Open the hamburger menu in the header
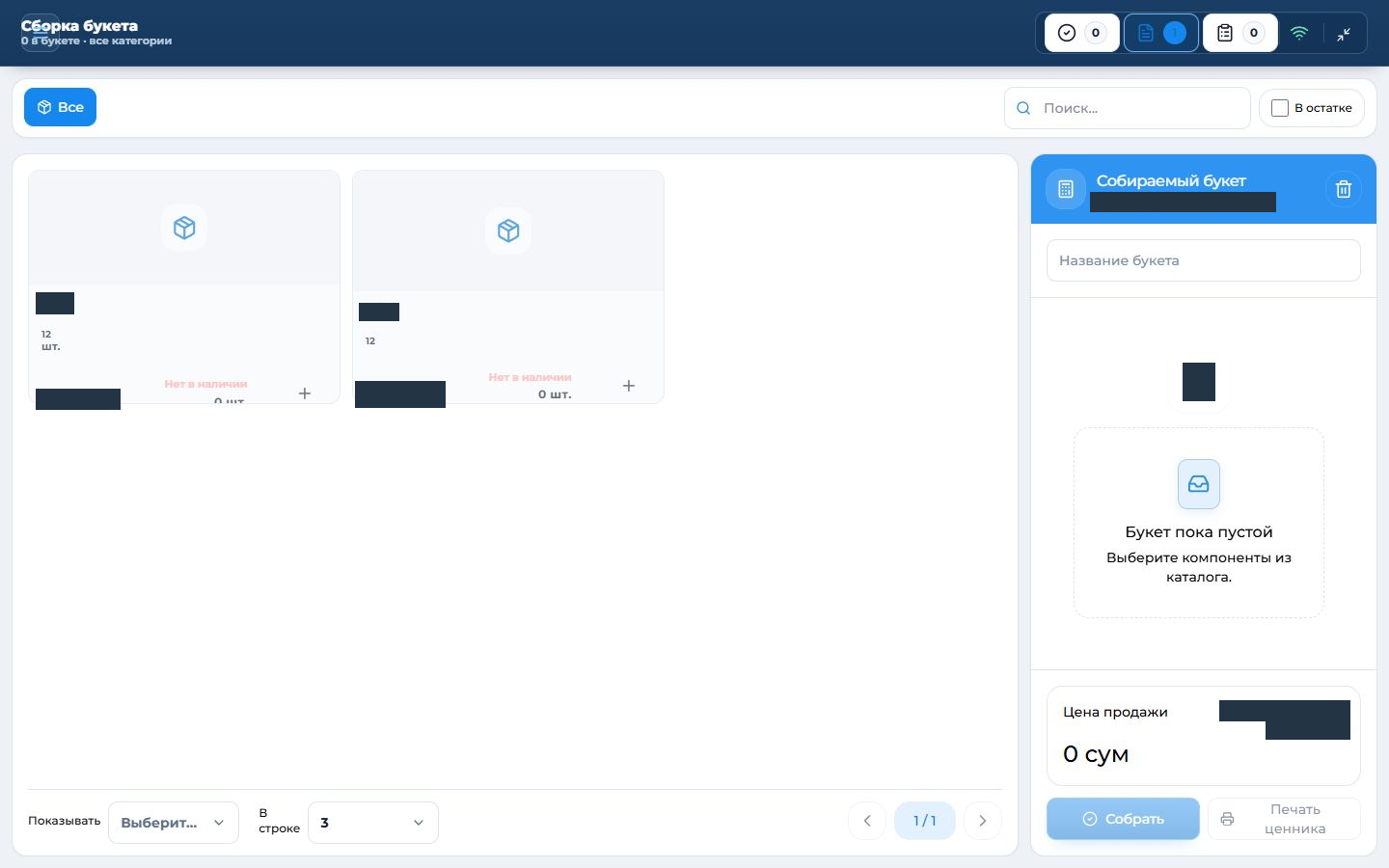 40,33
